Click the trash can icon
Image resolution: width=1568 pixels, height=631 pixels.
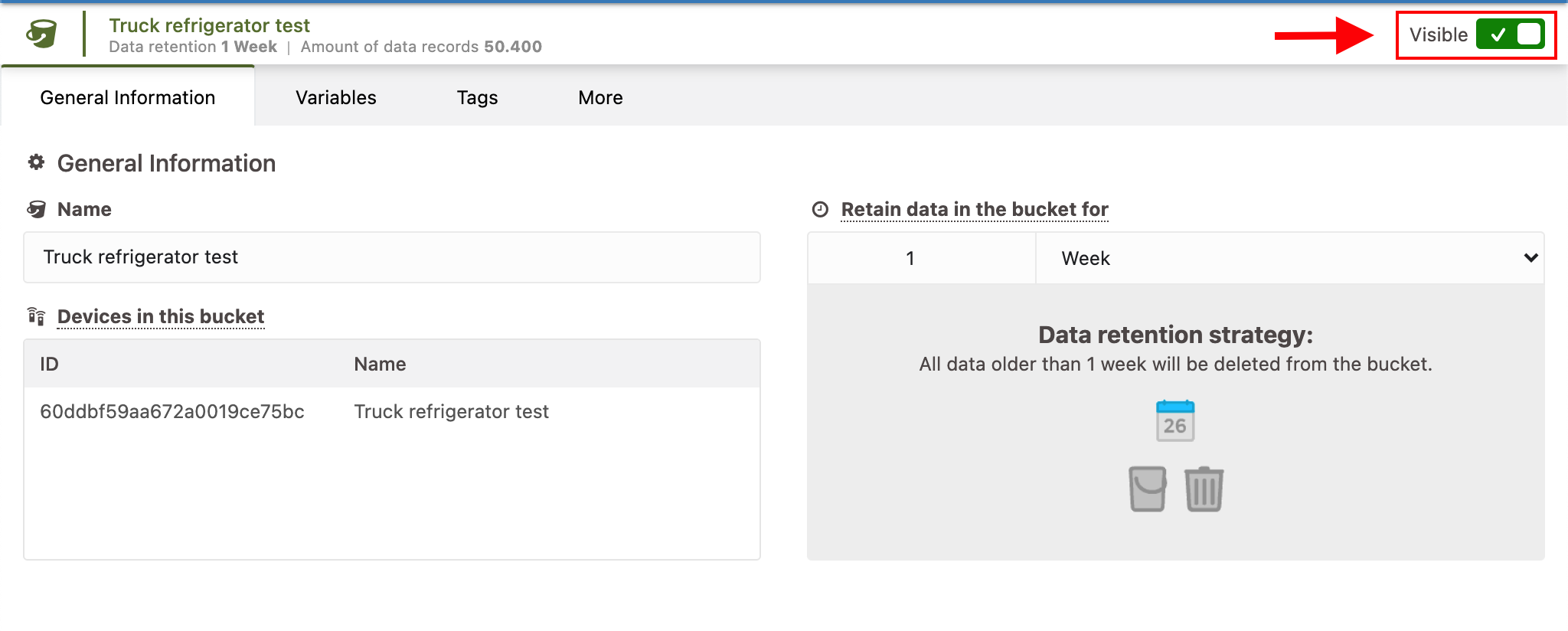1204,489
